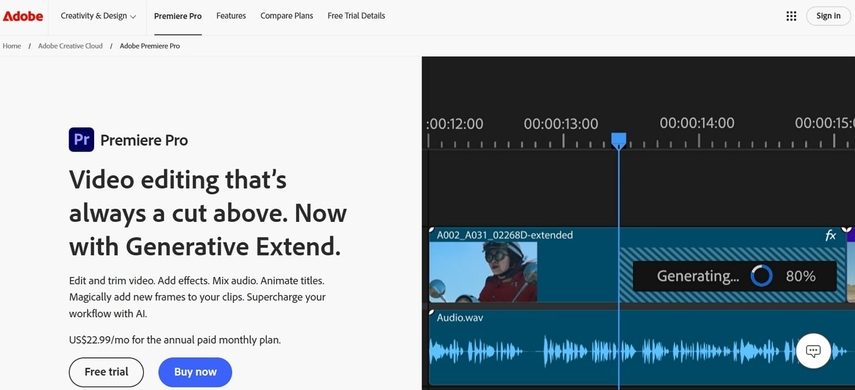Open Adobe Creative Cloud breadcrumb link
855x390 pixels.
pos(70,46)
